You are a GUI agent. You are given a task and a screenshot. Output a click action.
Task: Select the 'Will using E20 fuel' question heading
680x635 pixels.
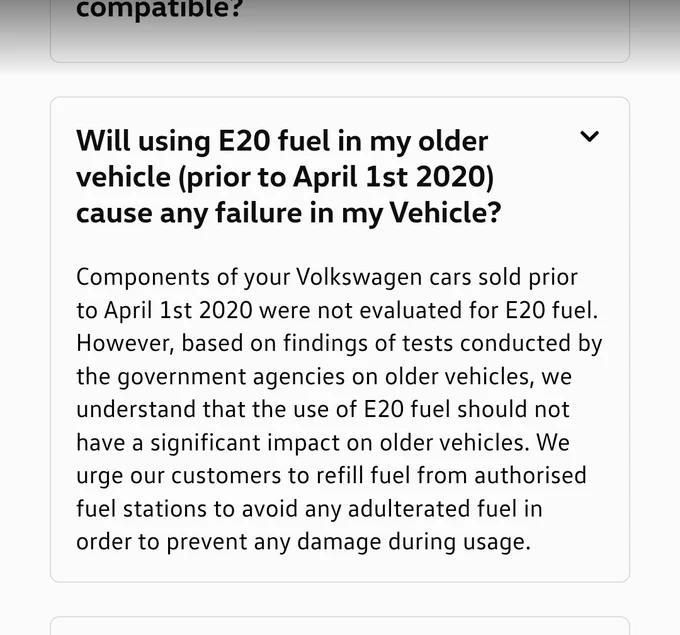pyautogui.click(x=288, y=177)
